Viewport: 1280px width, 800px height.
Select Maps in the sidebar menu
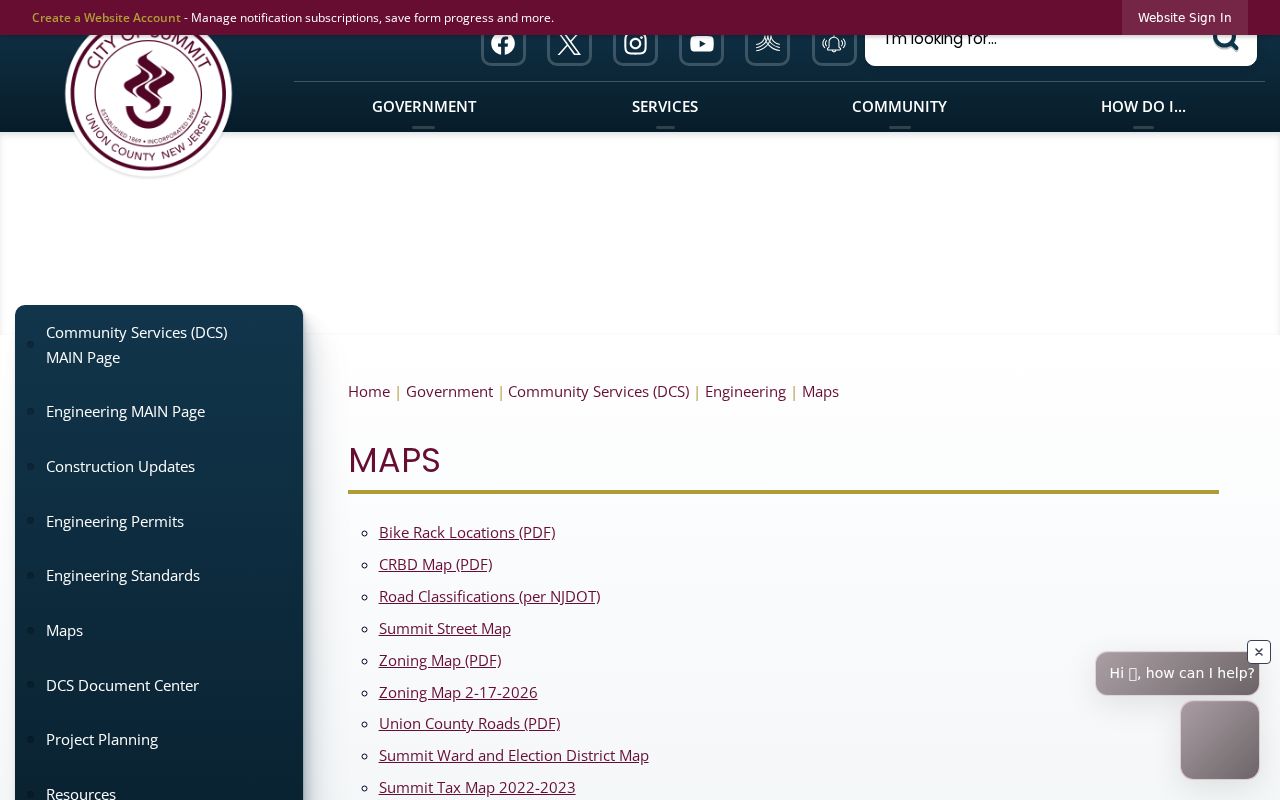point(64,631)
